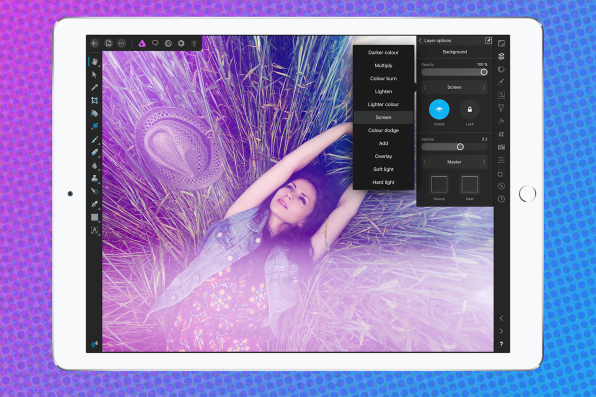Open the Layers studio stack icon
Image resolution: width=596 pixels, height=397 pixels.
(501, 56)
